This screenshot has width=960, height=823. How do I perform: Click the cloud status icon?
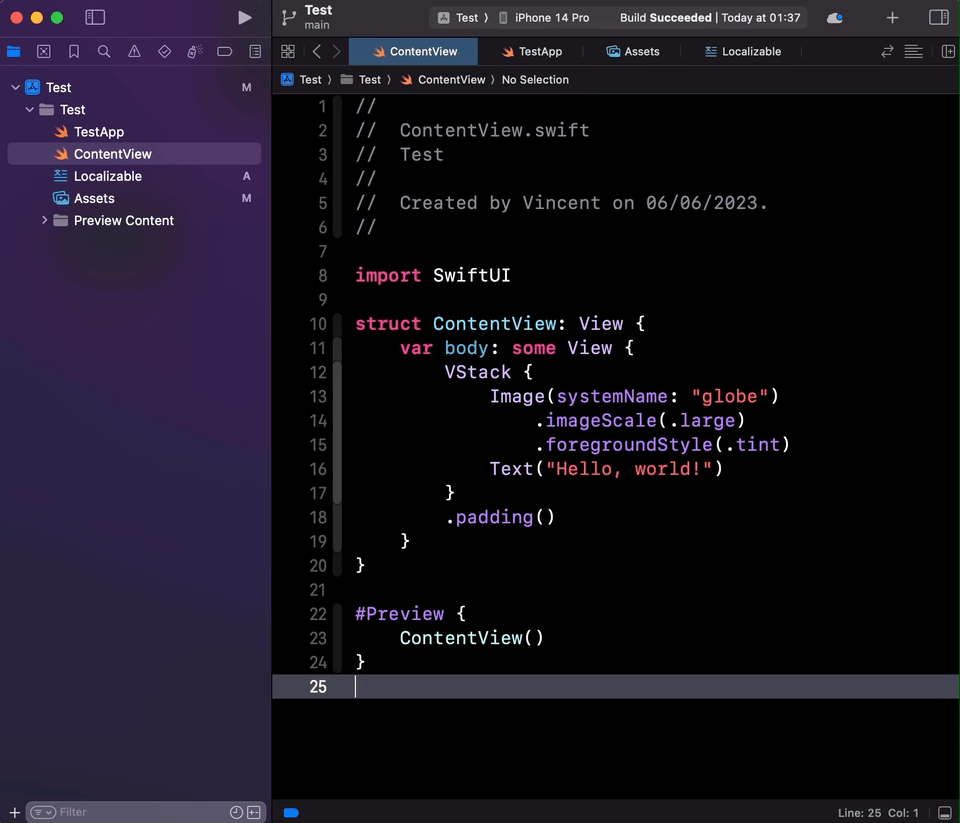[x=834, y=18]
